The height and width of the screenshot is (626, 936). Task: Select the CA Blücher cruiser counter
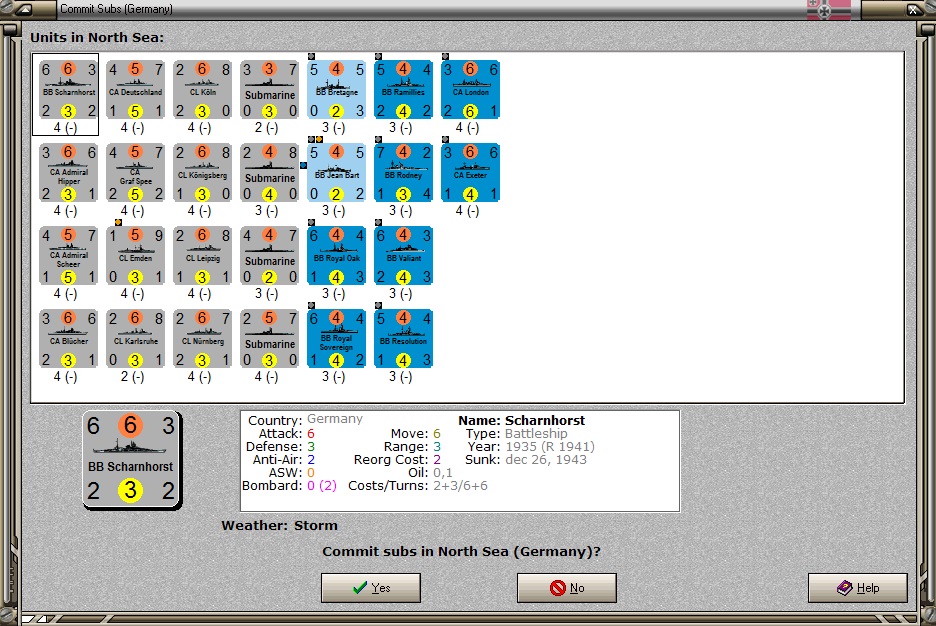click(68, 338)
